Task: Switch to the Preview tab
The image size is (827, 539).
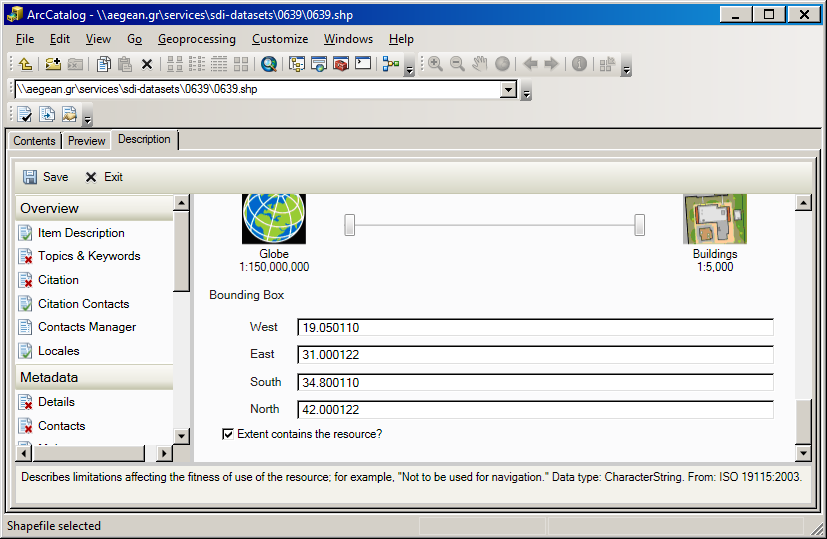Action: [x=86, y=141]
